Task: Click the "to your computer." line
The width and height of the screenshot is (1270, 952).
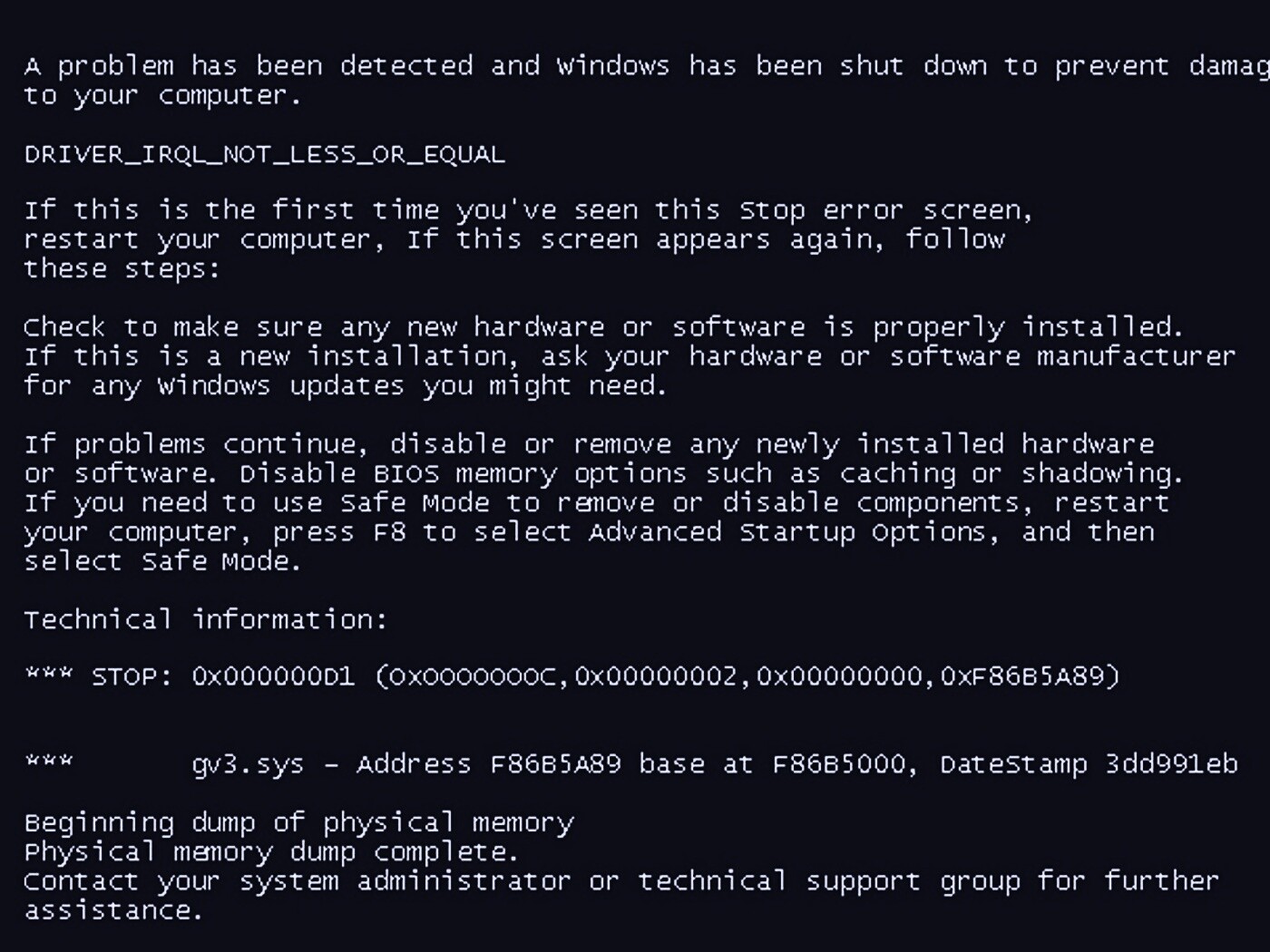Action: [x=161, y=95]
